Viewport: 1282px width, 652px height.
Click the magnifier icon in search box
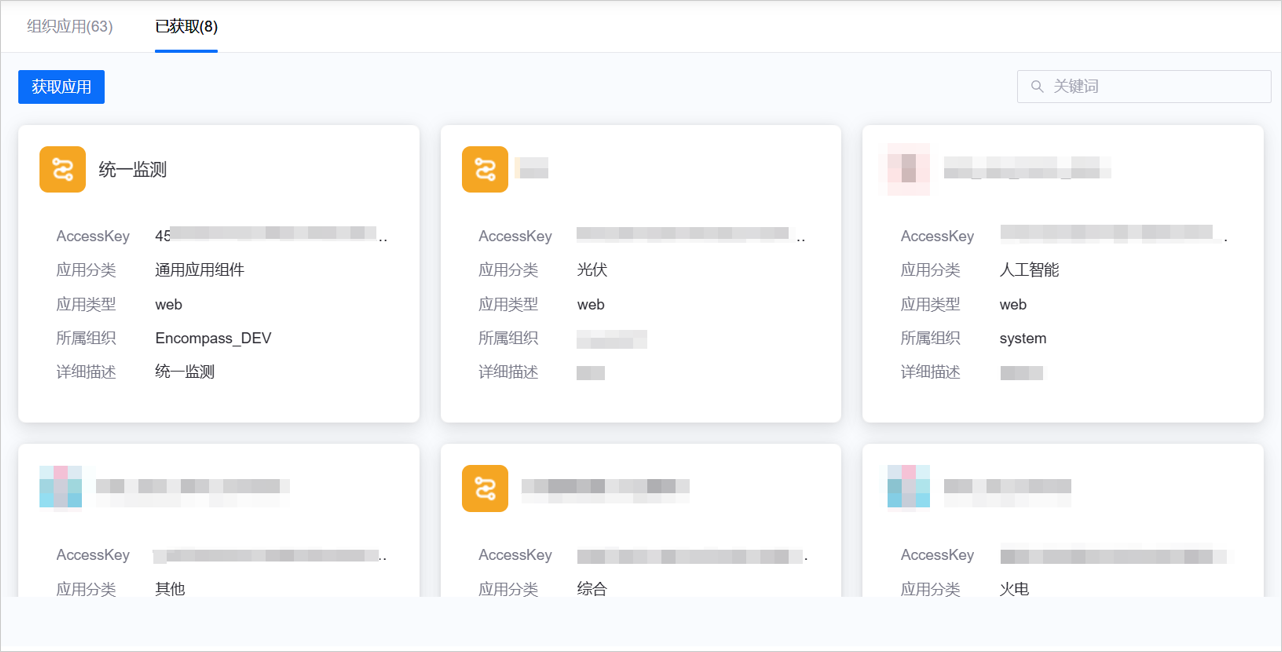1038,87
